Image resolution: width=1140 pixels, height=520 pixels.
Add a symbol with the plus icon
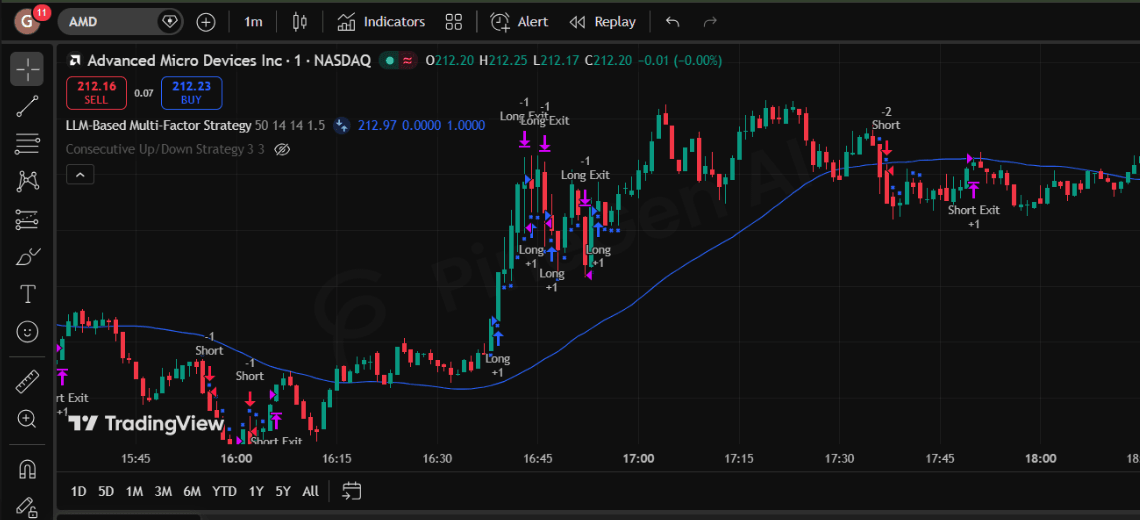pyautogui.click(x=206, y=22)
